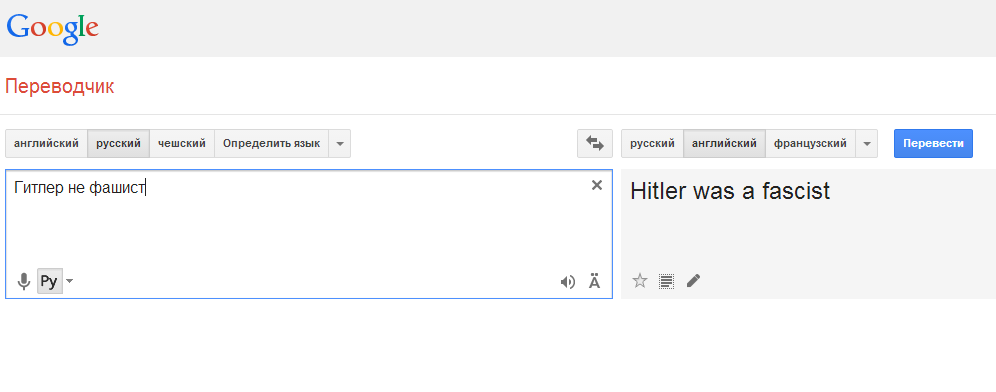Open the Переводчик title link
The image size is (996, 392).
(x=60, y=86)
